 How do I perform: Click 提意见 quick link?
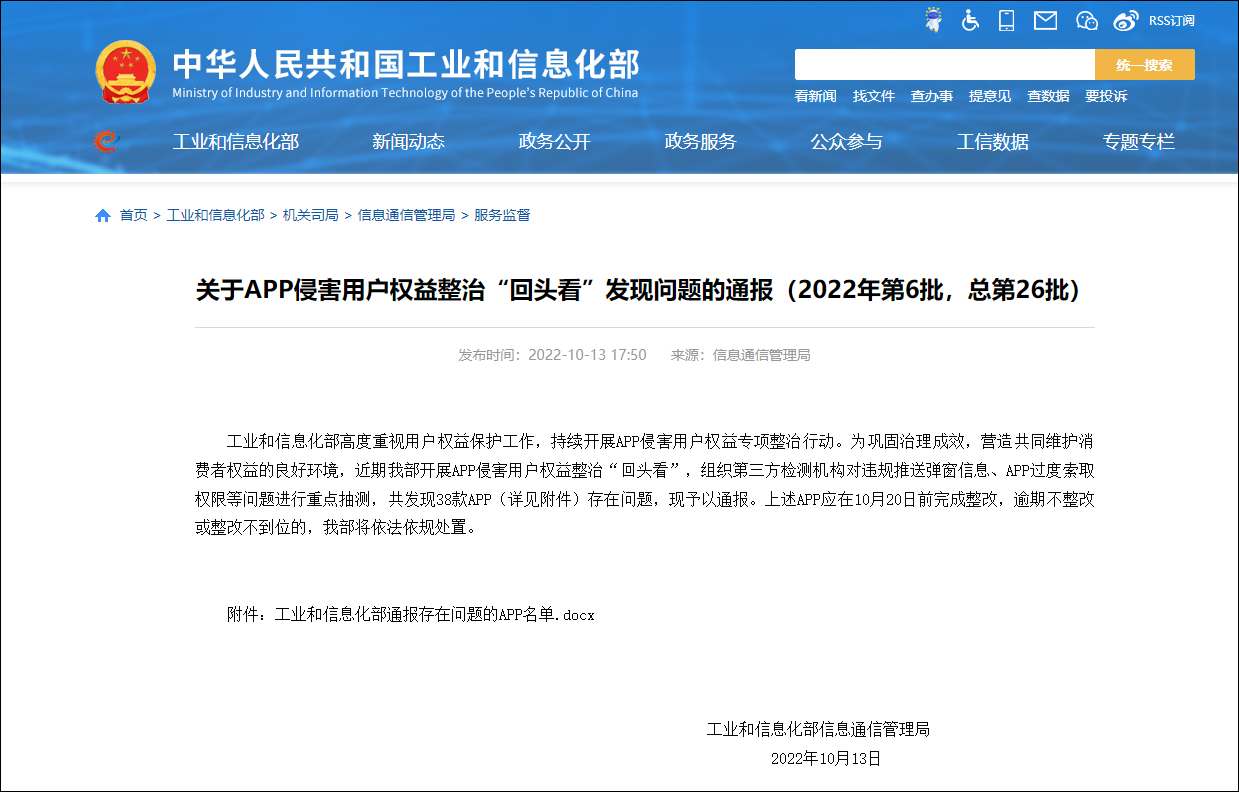(x=989, y=96)
